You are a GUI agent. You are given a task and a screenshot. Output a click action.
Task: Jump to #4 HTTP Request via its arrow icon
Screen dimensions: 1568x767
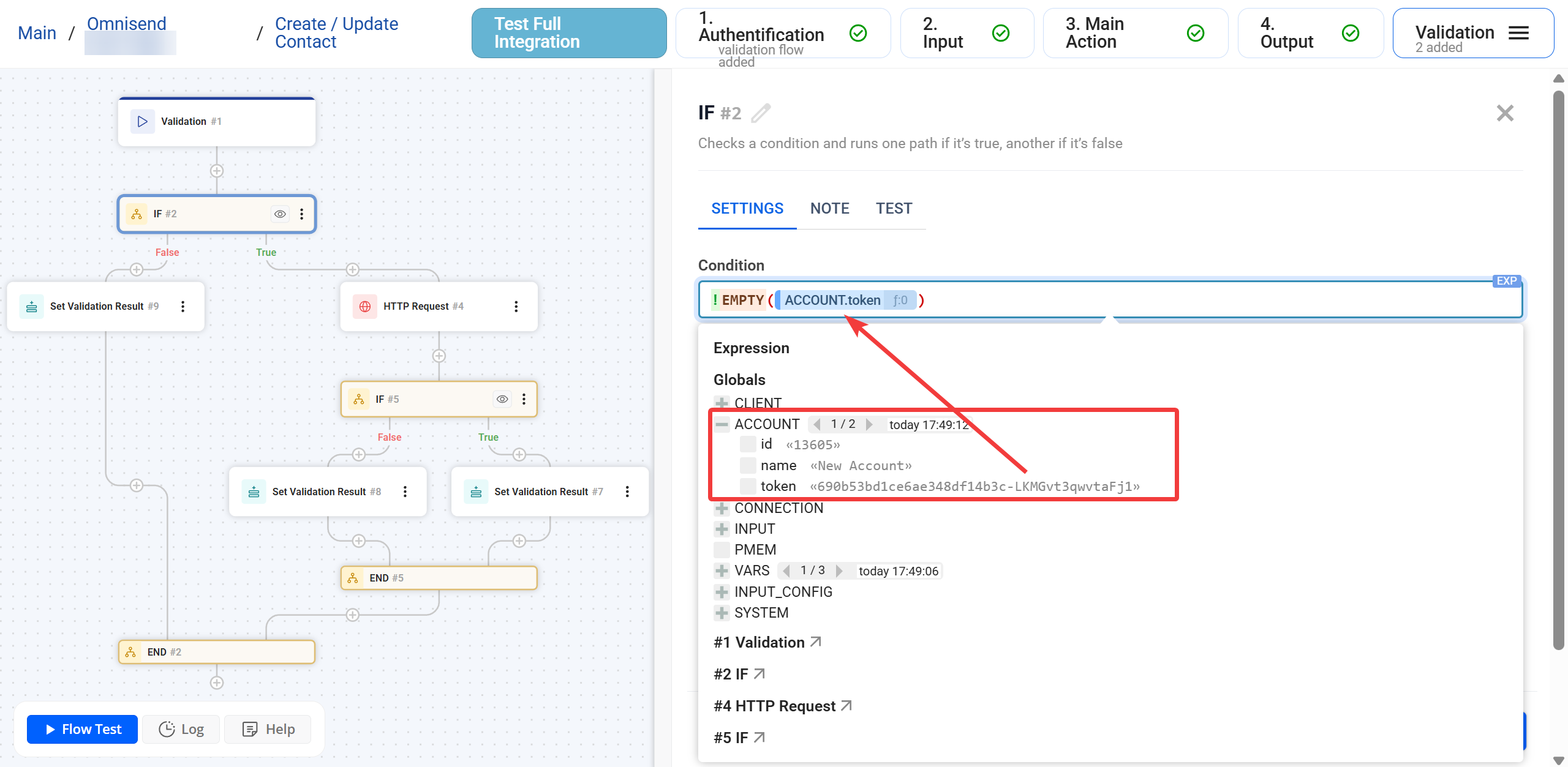point(847,705)
